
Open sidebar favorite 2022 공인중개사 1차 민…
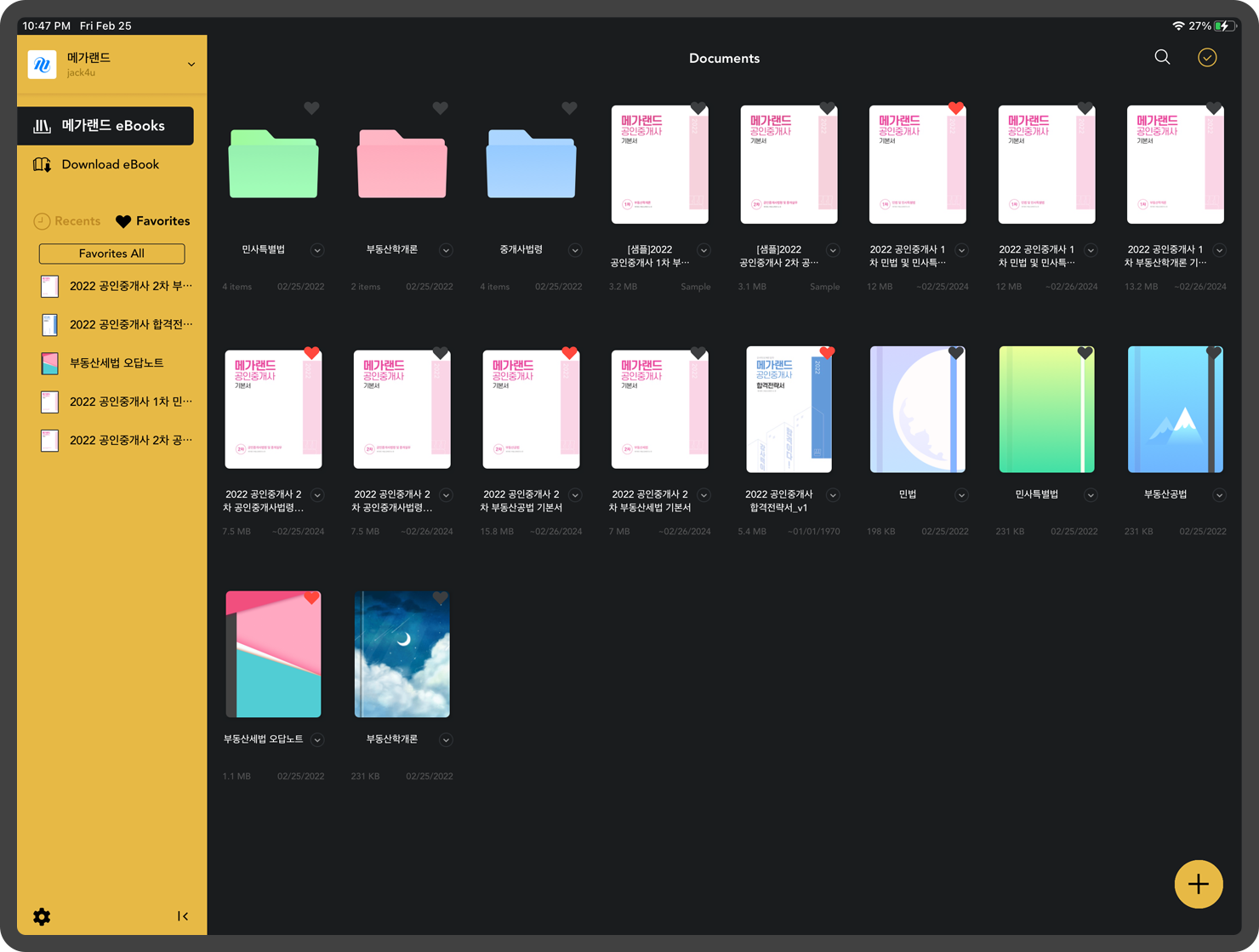117,402
